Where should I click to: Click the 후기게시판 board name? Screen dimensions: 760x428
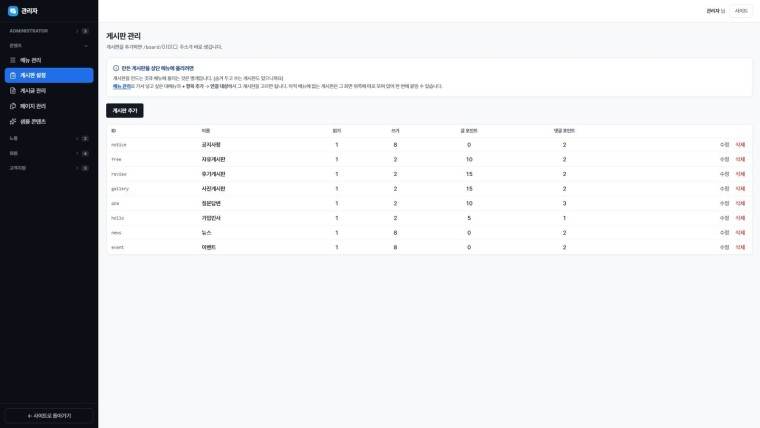(x=213, y=174)
